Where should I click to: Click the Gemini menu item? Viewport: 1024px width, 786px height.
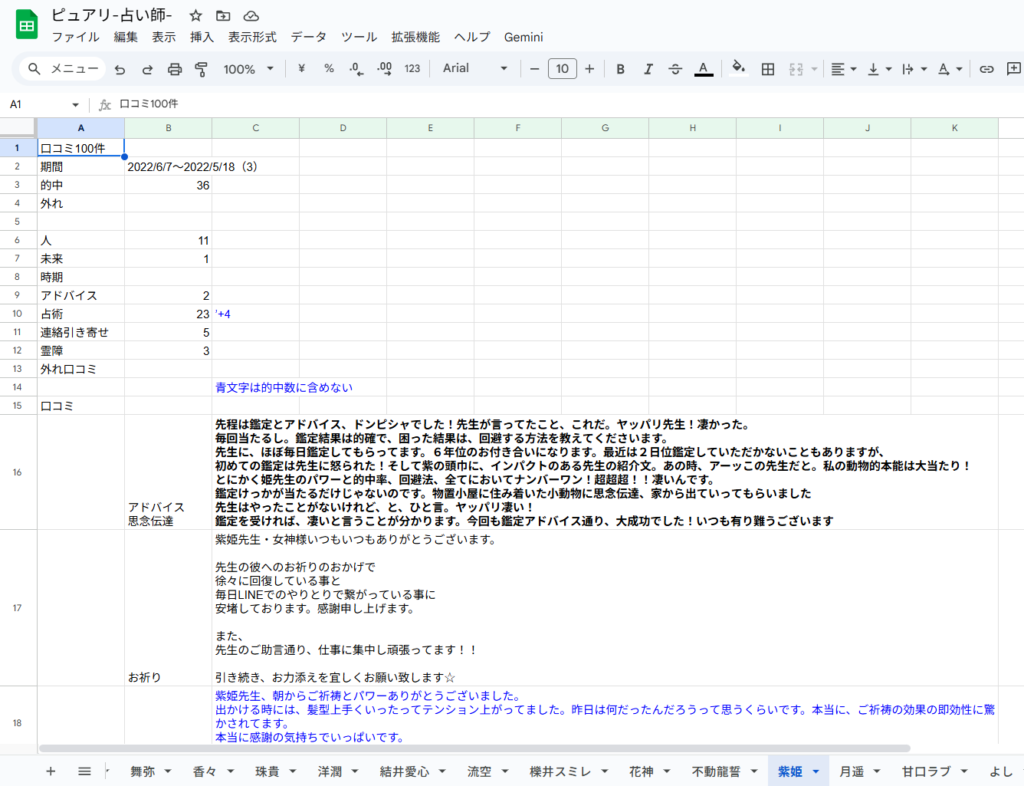(523, 37)
